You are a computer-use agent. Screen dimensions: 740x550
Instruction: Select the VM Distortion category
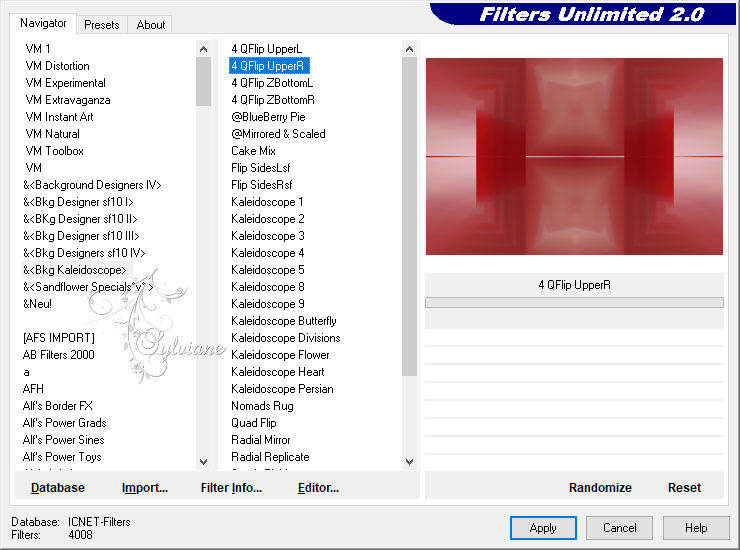click(57, 66)
